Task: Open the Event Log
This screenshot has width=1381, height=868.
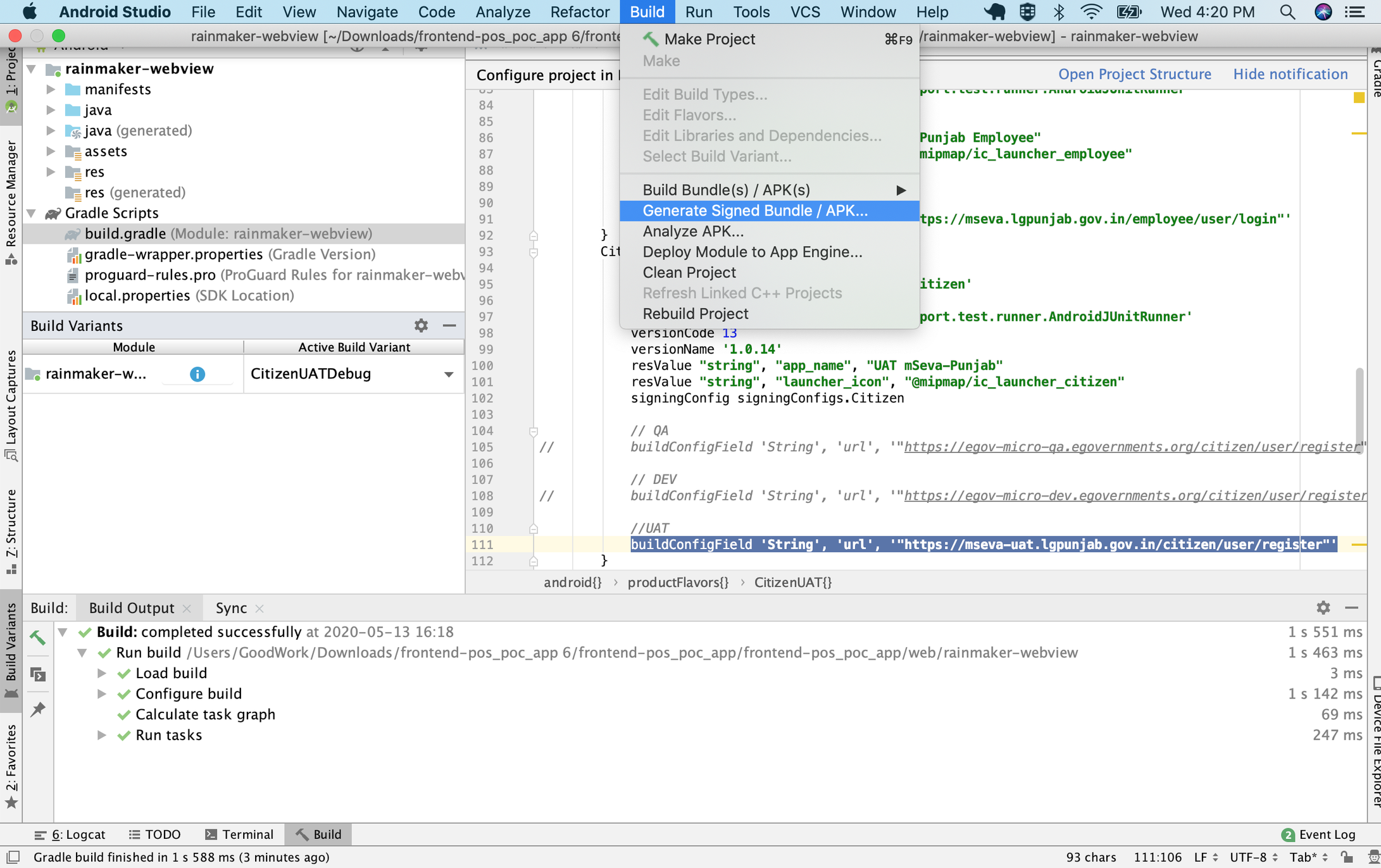Action: click(x=1318, y=834)
